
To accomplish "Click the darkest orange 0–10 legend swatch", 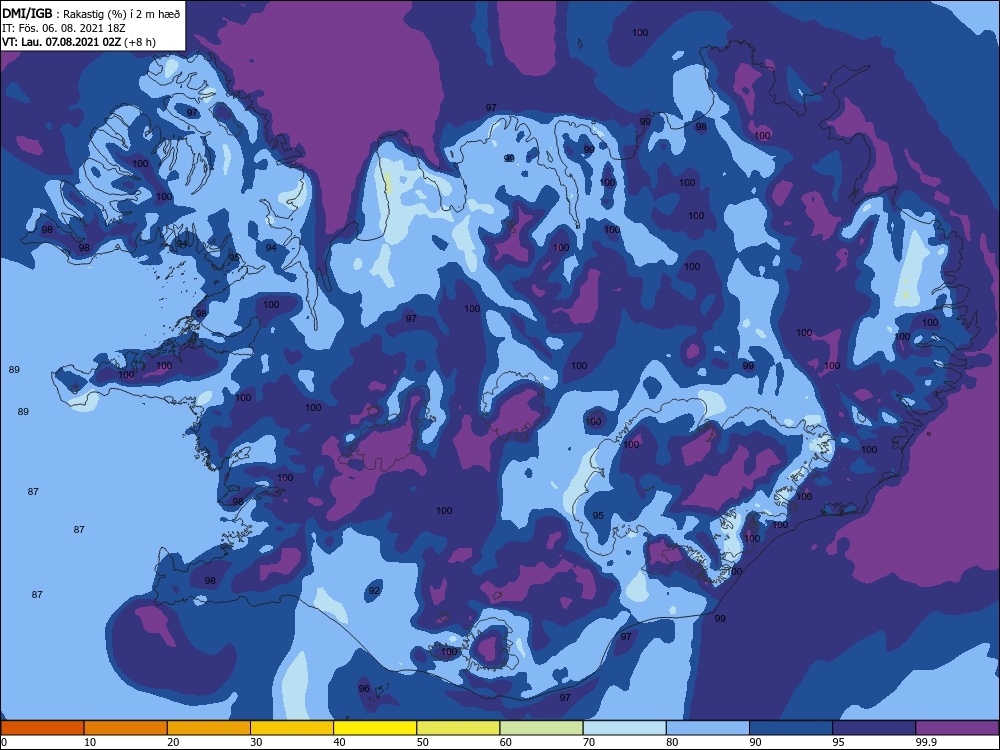I will (42, 728).
